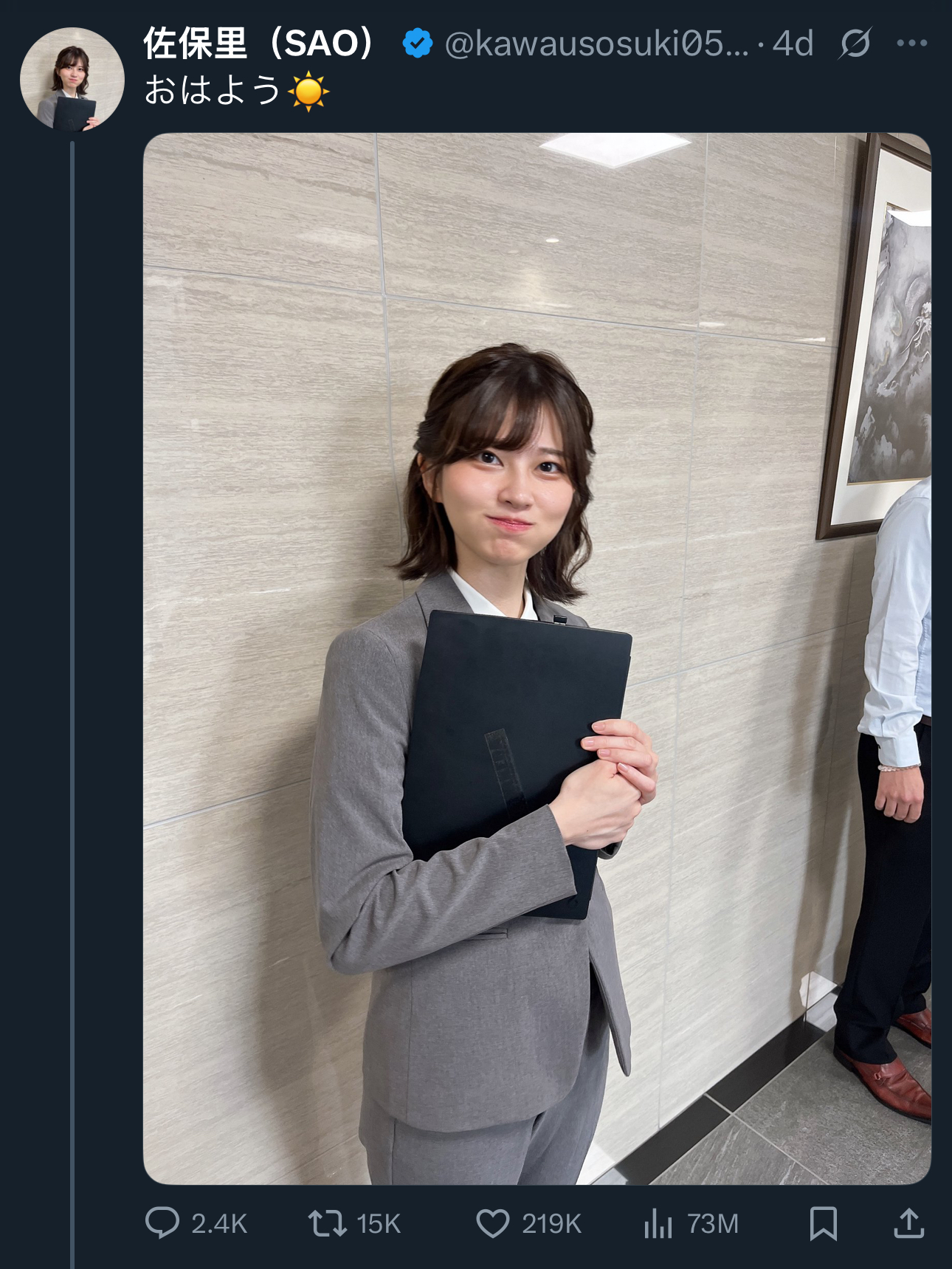The image size is (952, 1269).
Task: Open the tweet via the おはよう text
Action: [x=212, y=91]
